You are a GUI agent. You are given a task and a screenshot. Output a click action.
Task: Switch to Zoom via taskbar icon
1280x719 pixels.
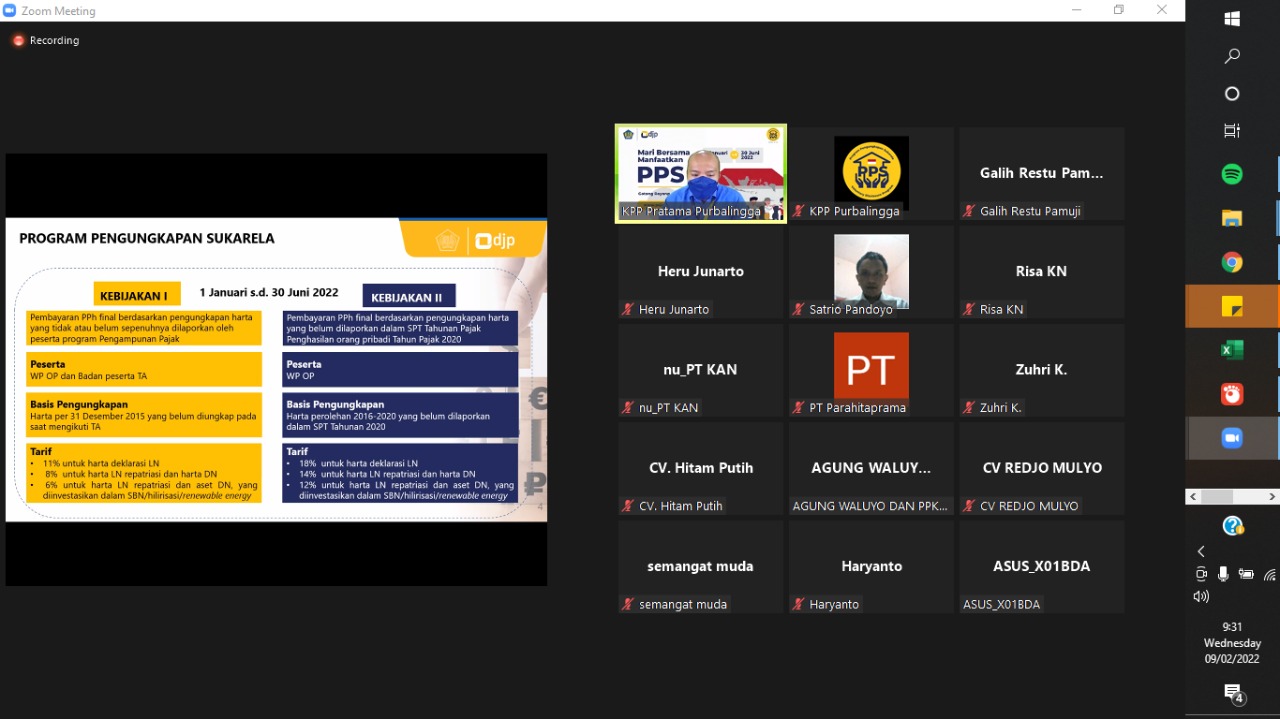(1232, 438)
